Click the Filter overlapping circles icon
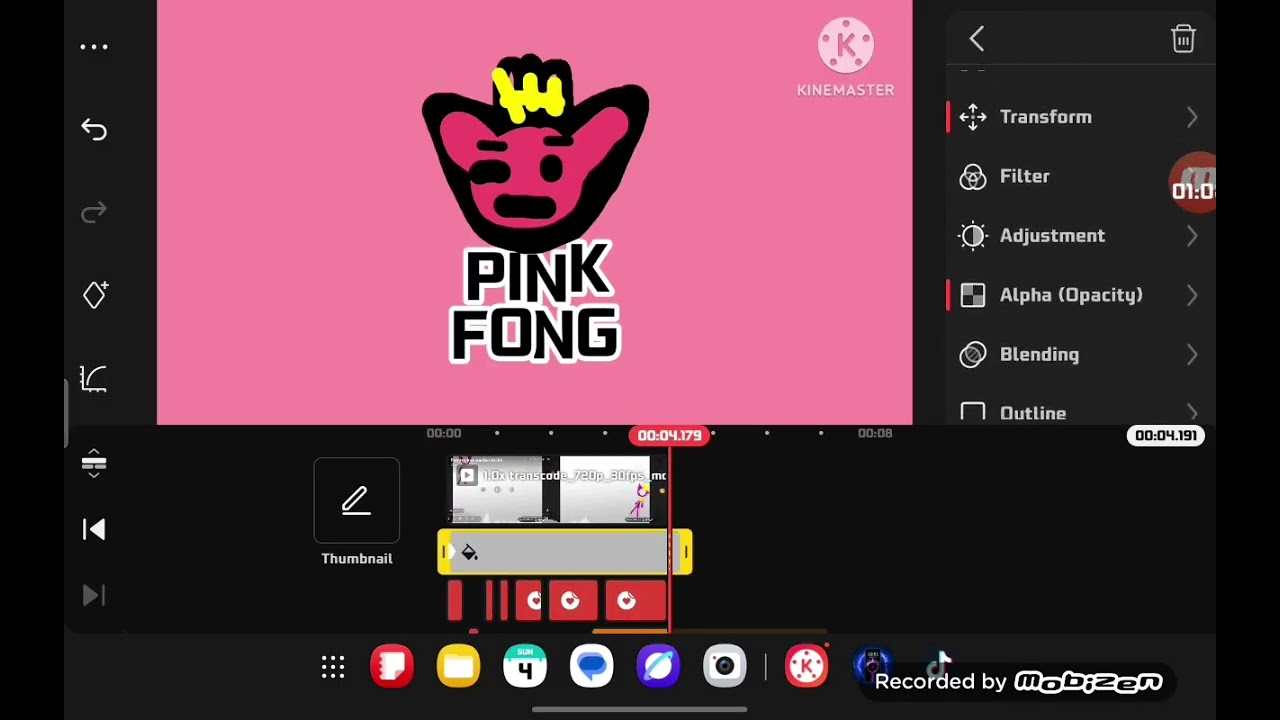Screen dimensions: 1280x720 tap(973, 177)
